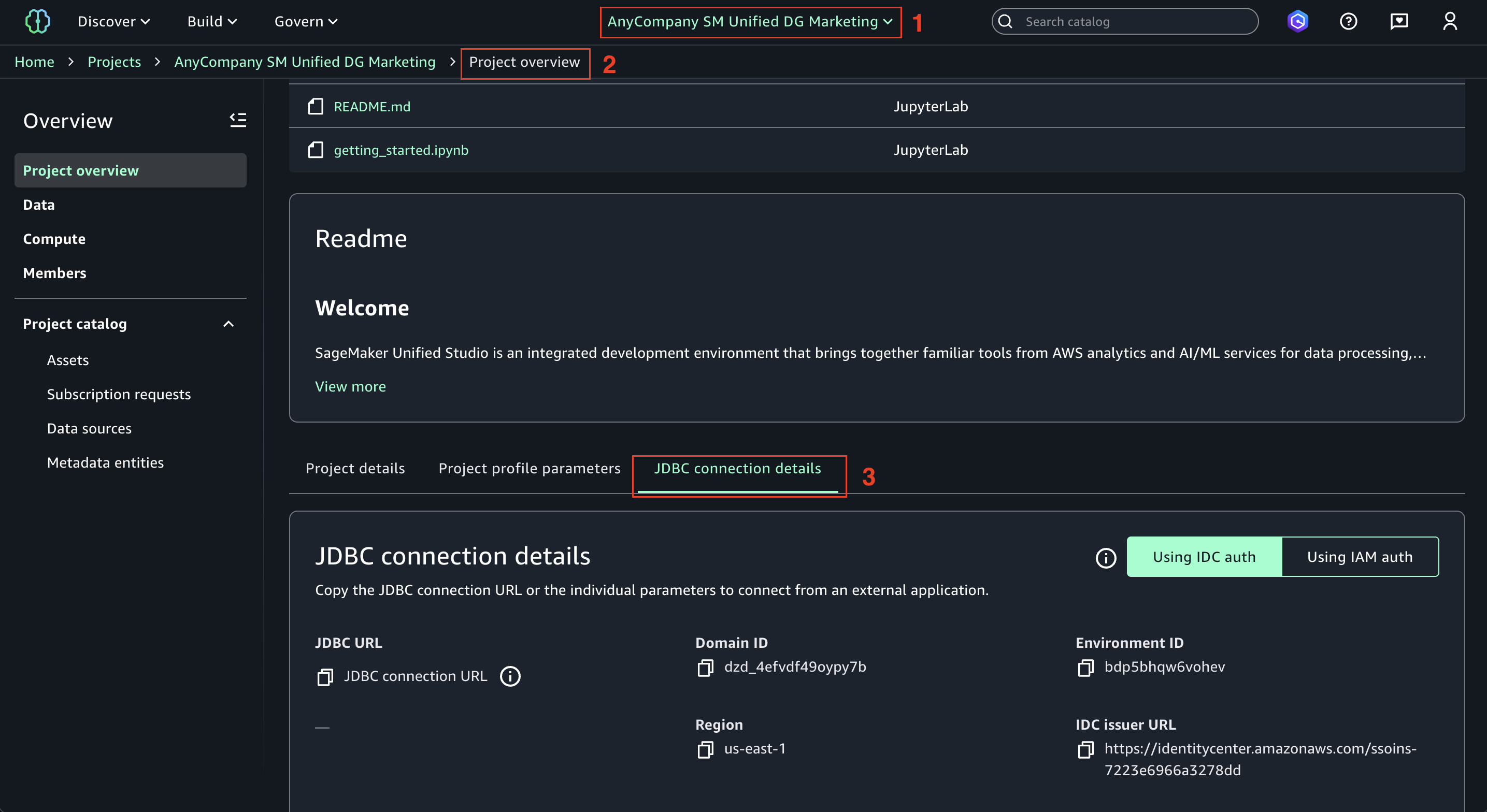
Task: Collapse the Overview sidebar panel
Action: click(x=238, y=120)
